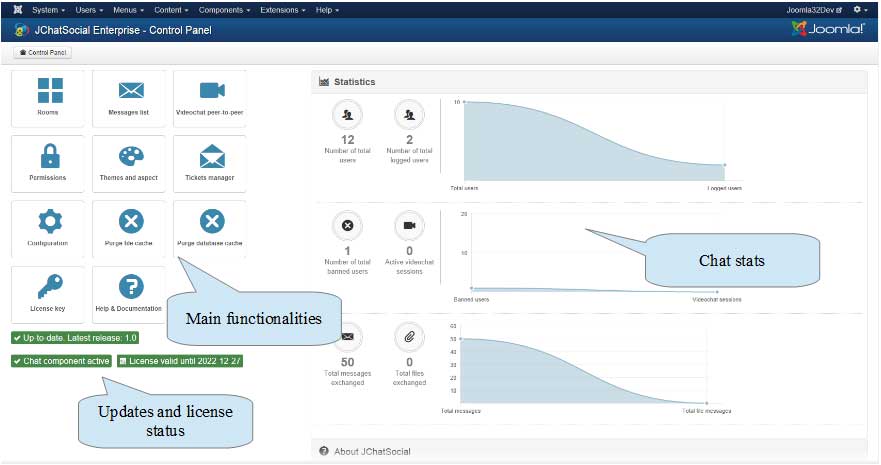
Task: Click the '1' banned users value
Action: point(348,250)
